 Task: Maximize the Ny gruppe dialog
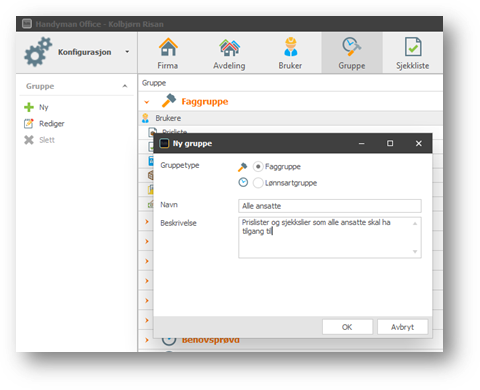click(x=390, y=143)
